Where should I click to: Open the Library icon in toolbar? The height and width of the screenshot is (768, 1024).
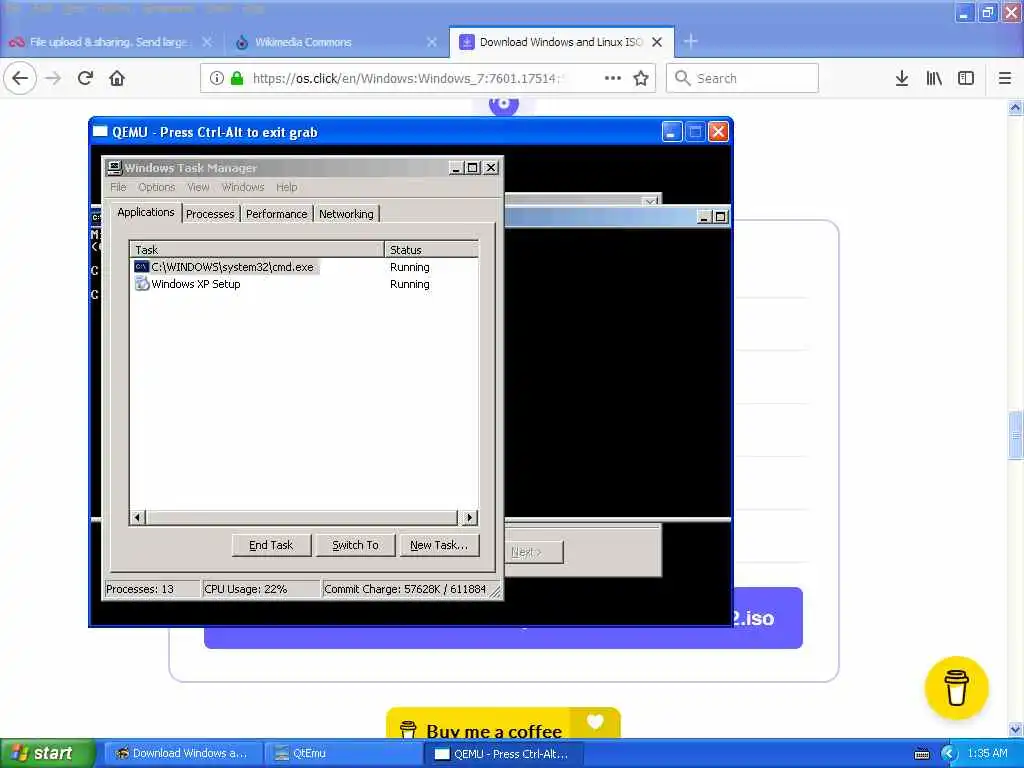coord(934,78)
